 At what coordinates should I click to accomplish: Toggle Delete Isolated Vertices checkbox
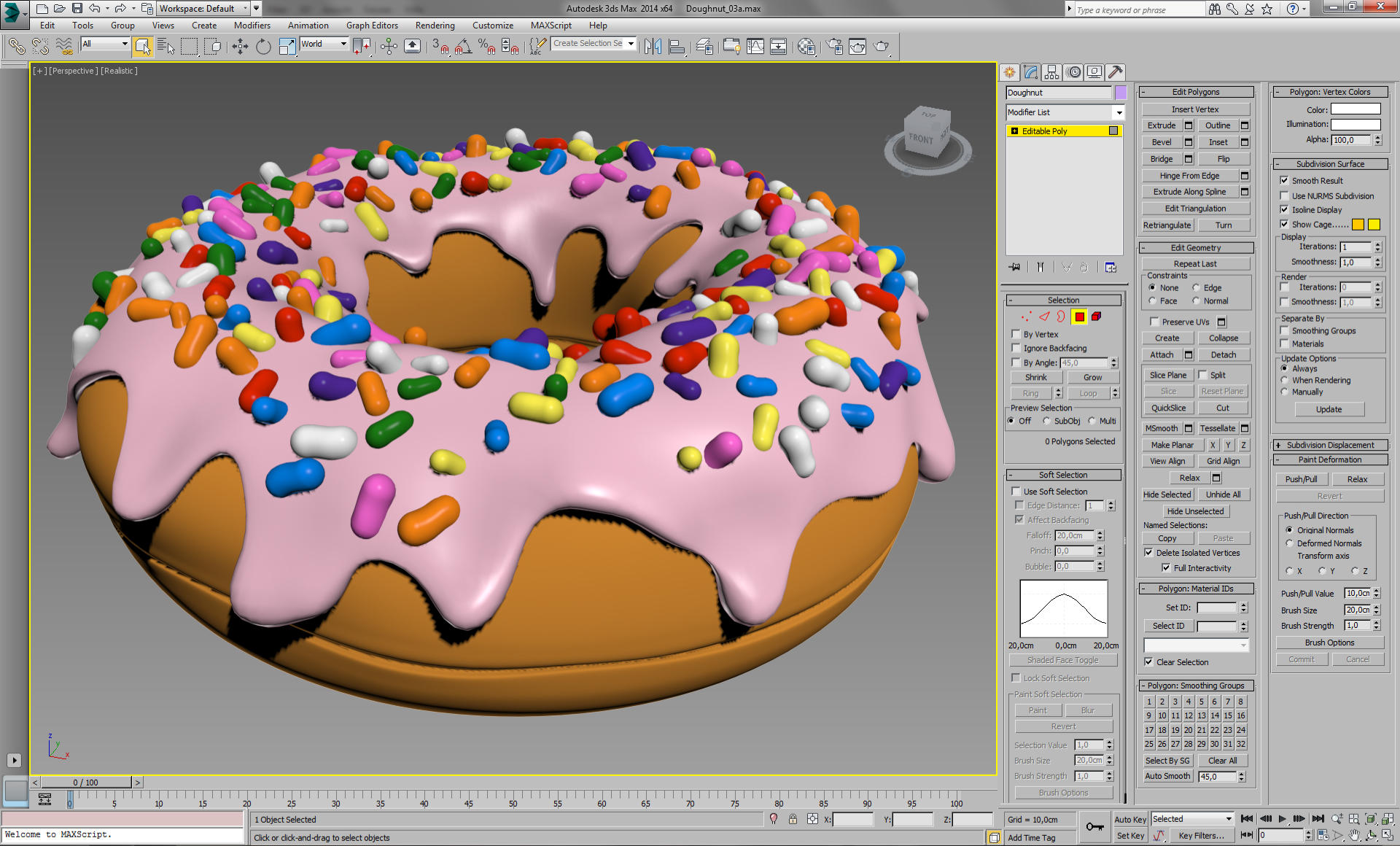tap(1148, 553)
